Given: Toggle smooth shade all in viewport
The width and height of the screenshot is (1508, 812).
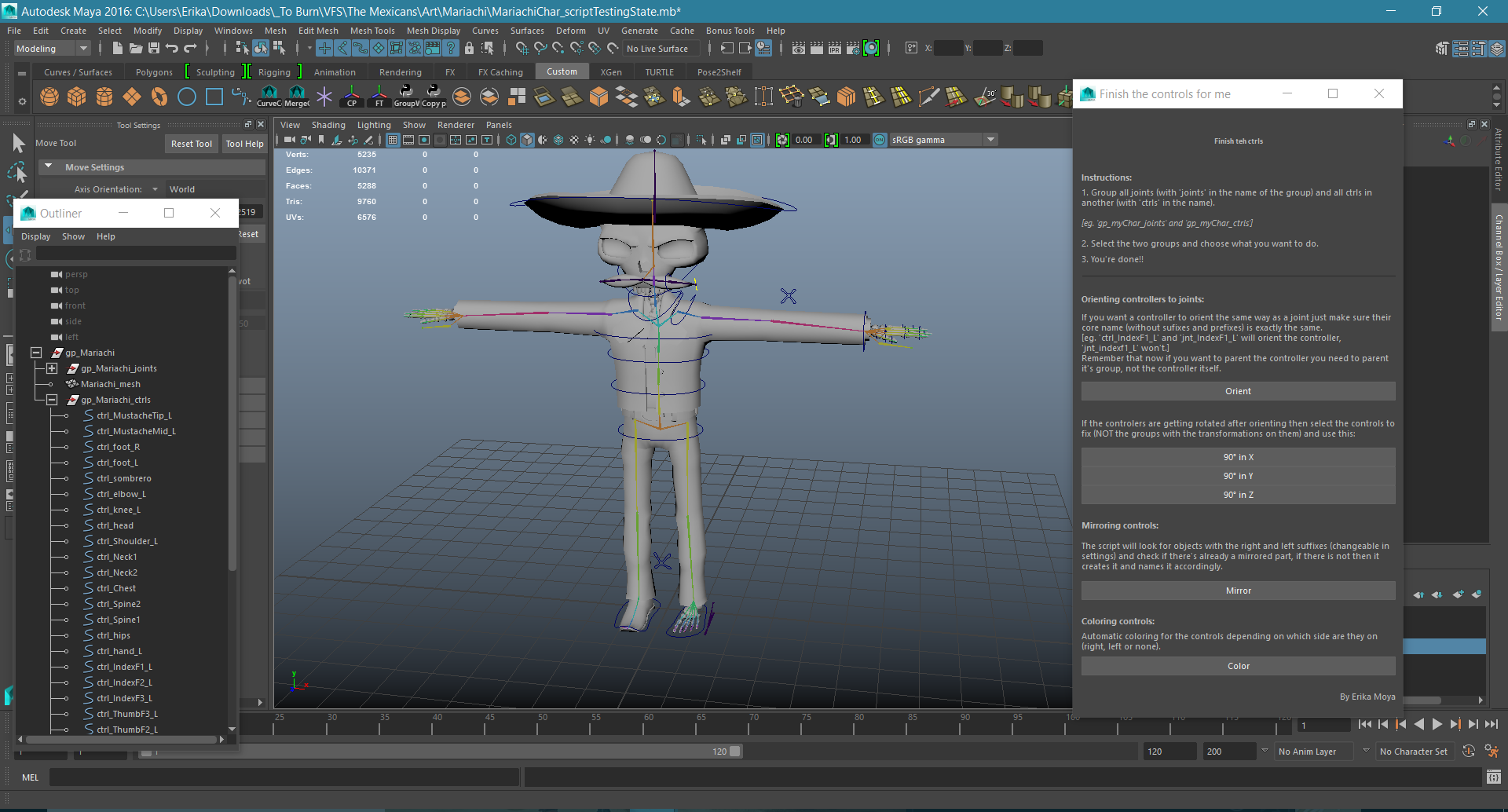Looking at the screenshot, I should [527, 140].
